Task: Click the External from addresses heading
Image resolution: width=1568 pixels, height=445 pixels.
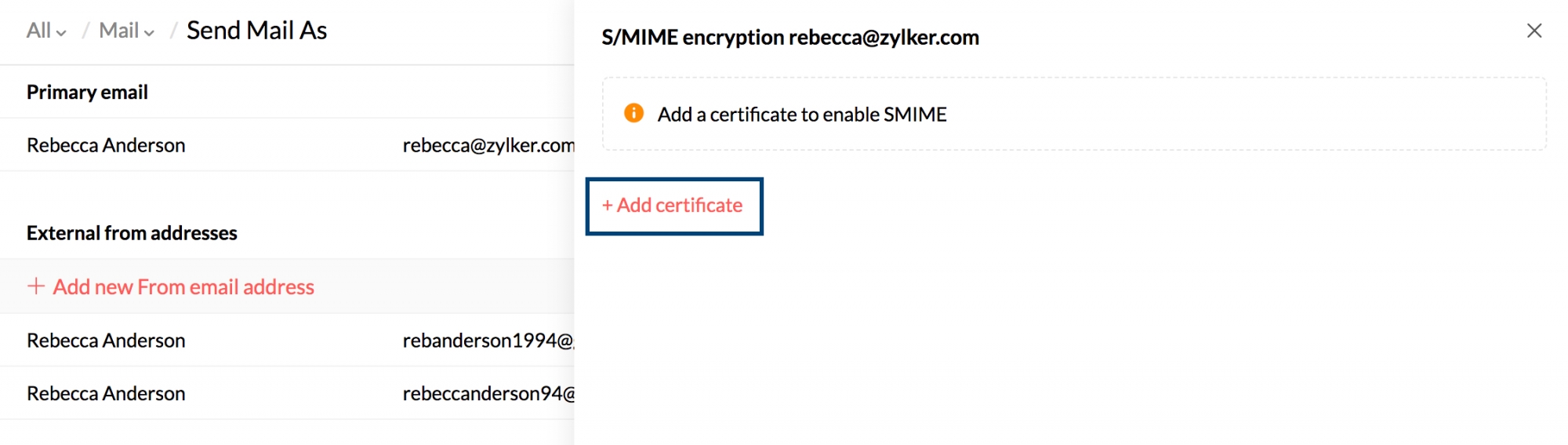Action: [x=132, y=233]
